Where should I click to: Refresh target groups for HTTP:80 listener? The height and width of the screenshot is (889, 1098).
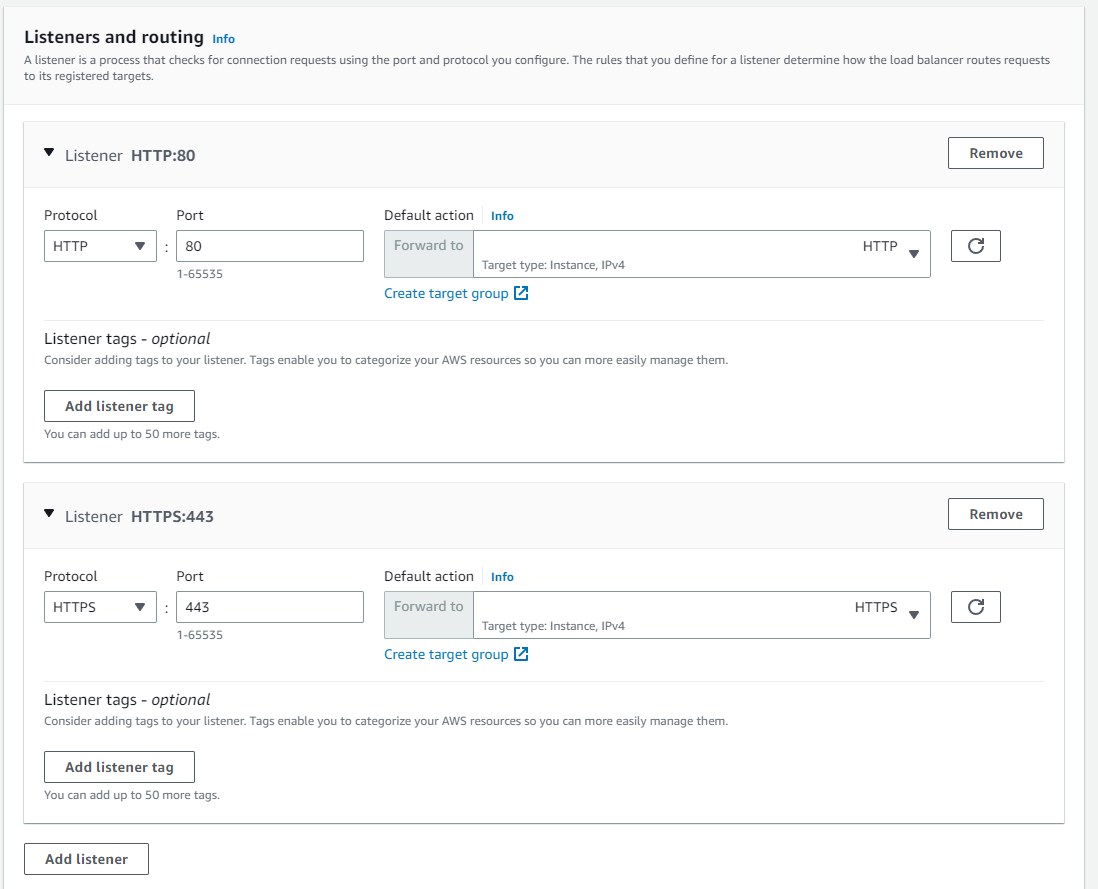tap(975, 246)
